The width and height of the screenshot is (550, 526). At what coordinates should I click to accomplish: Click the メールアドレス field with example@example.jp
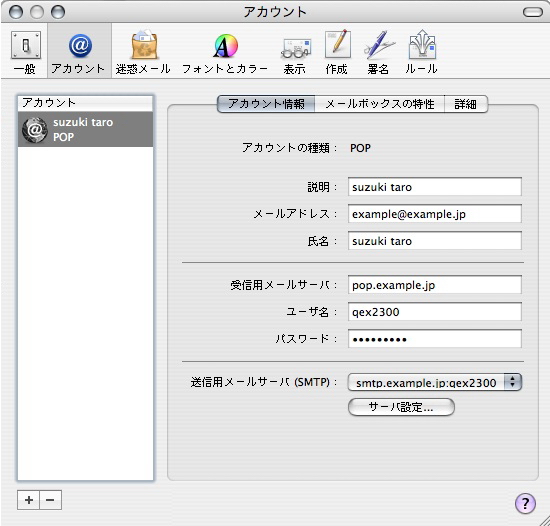435,214
